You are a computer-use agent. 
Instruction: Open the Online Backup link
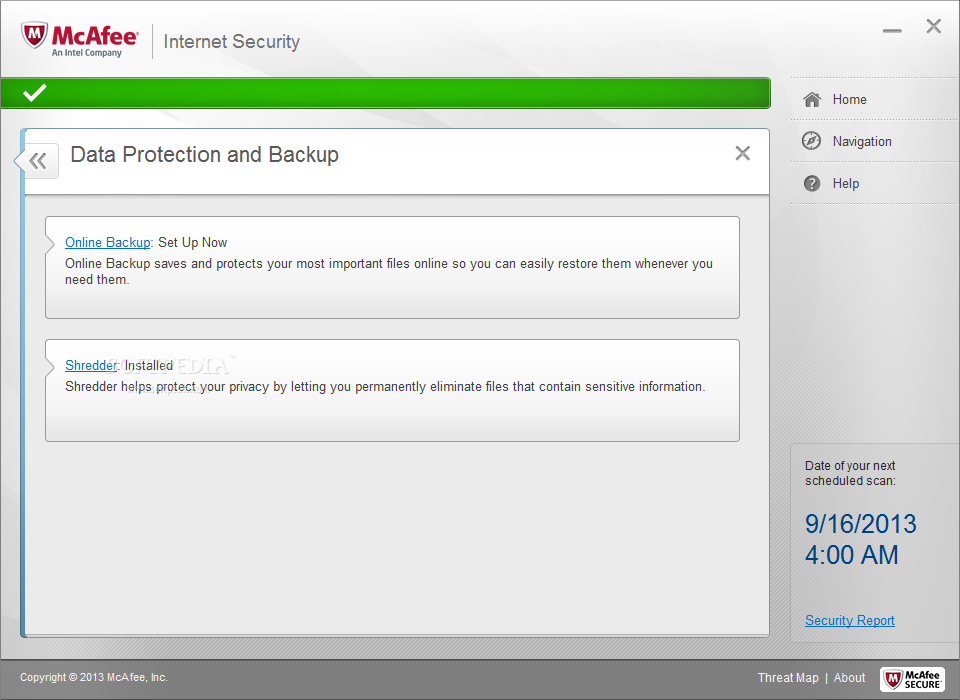tap(108, 243)
